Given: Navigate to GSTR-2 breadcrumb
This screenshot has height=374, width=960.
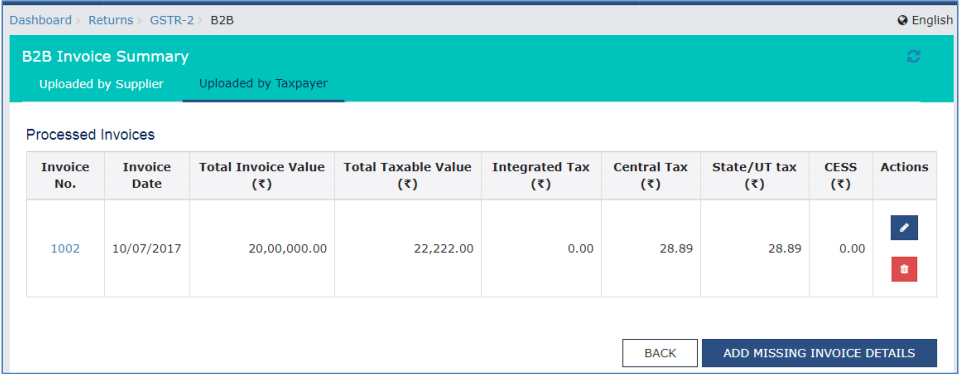Looking at the screenshot, I should pos(171,20).
